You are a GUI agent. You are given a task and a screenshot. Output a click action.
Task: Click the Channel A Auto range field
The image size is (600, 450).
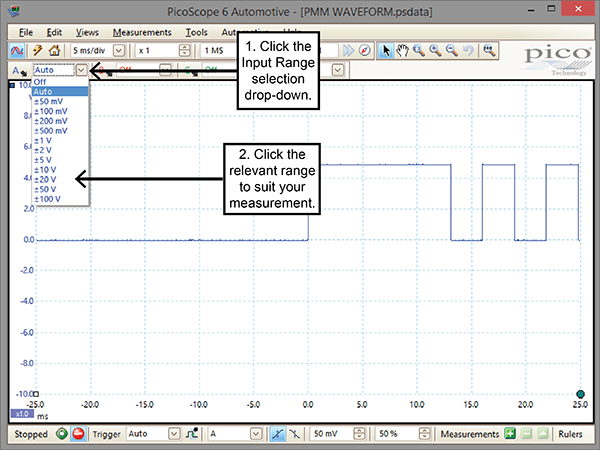click(54, 70)
